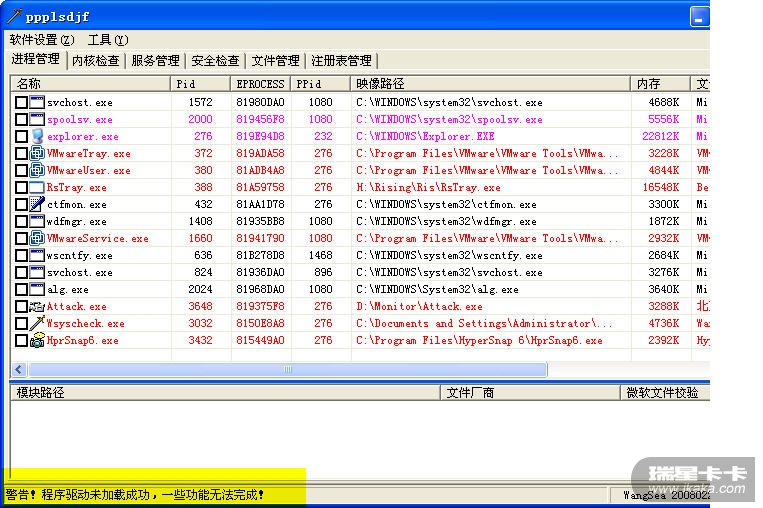Sort by the Pid column header
This screenshot has height=508, width=763.
(200, 84)
